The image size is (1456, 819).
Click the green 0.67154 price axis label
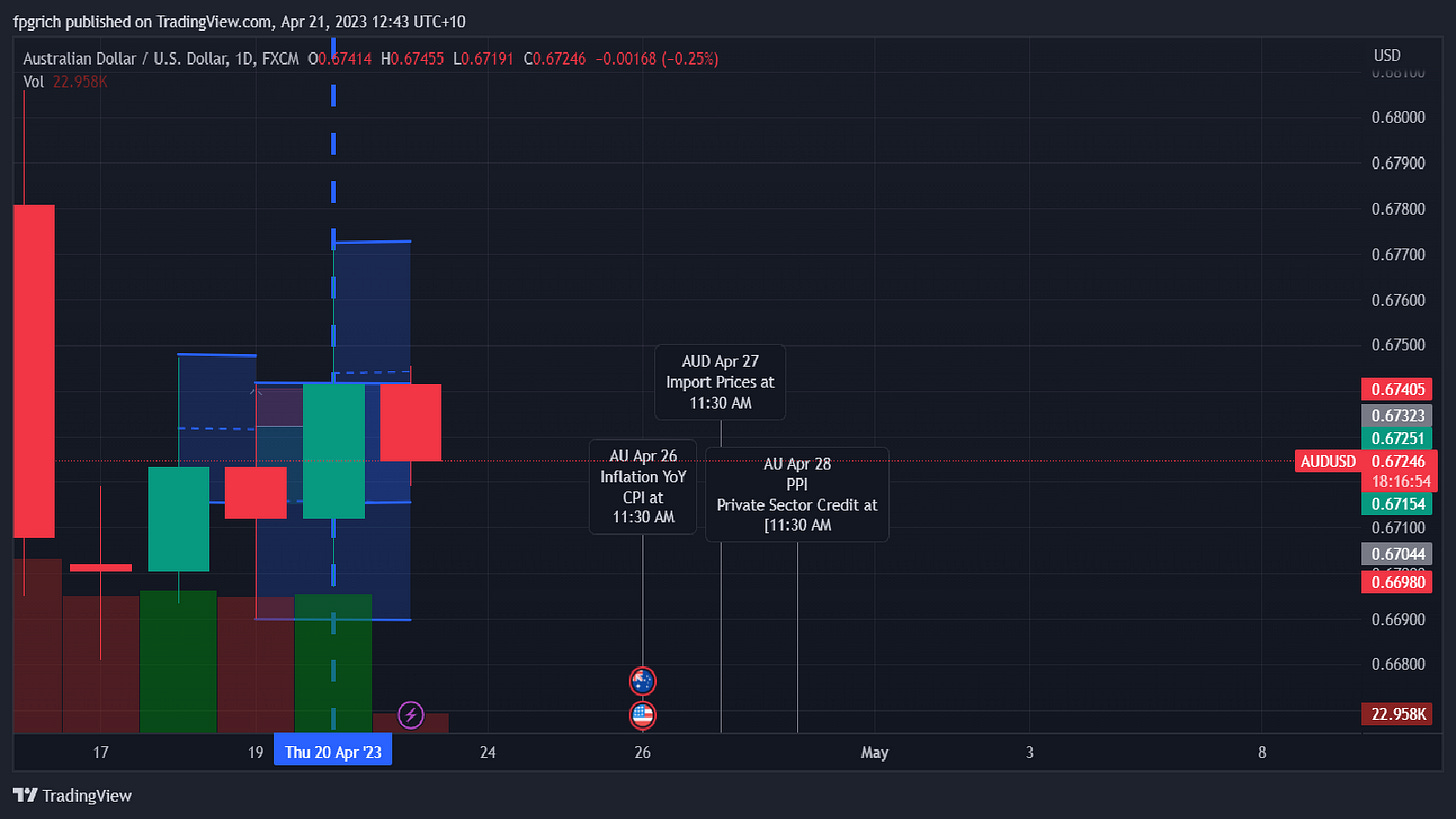coord(1396,503)
